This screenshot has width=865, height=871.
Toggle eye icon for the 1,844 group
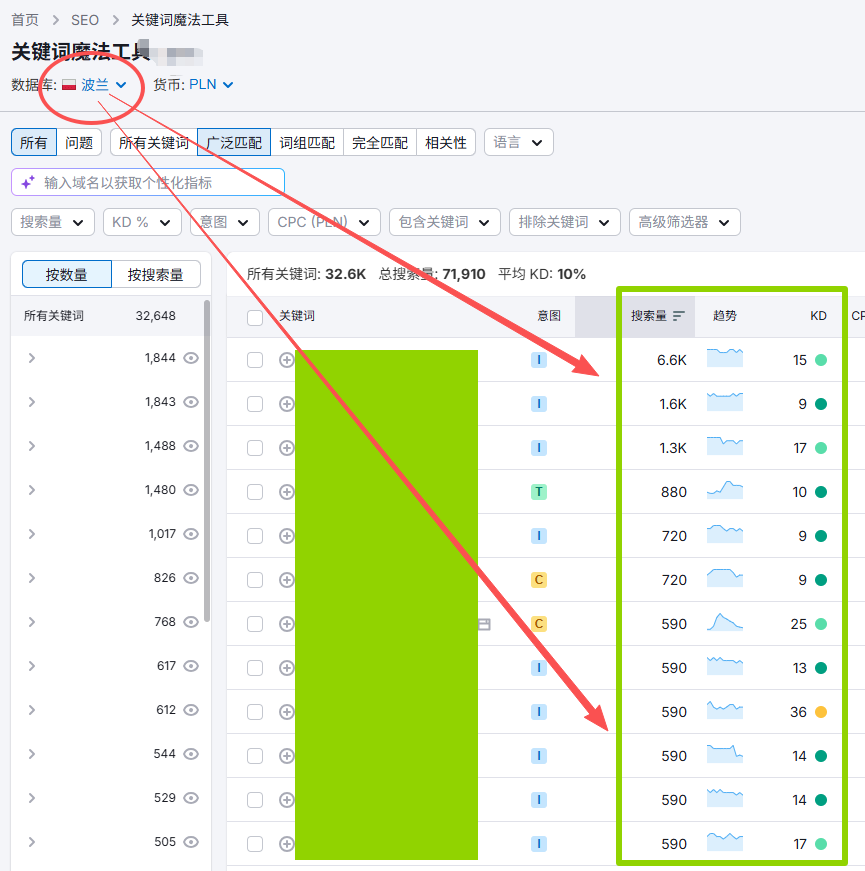pyautogui.click(x=191, y=358)
